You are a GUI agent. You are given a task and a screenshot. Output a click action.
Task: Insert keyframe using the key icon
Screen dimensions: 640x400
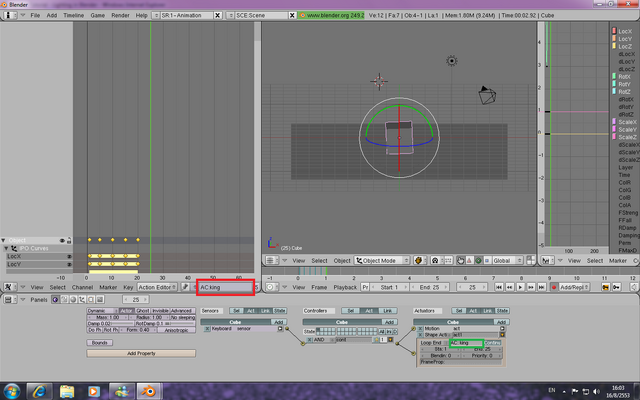click(x=606, y=287)
